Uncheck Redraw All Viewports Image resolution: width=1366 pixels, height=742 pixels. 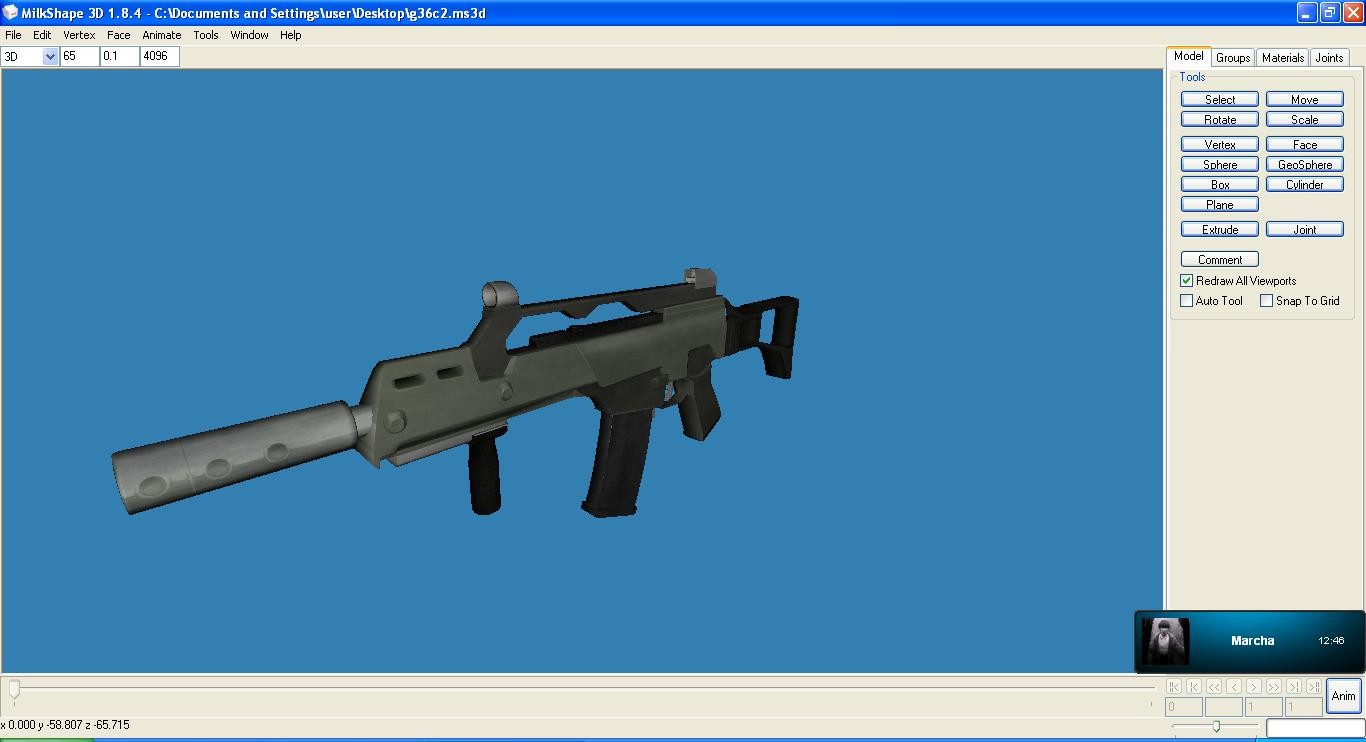1187,281
